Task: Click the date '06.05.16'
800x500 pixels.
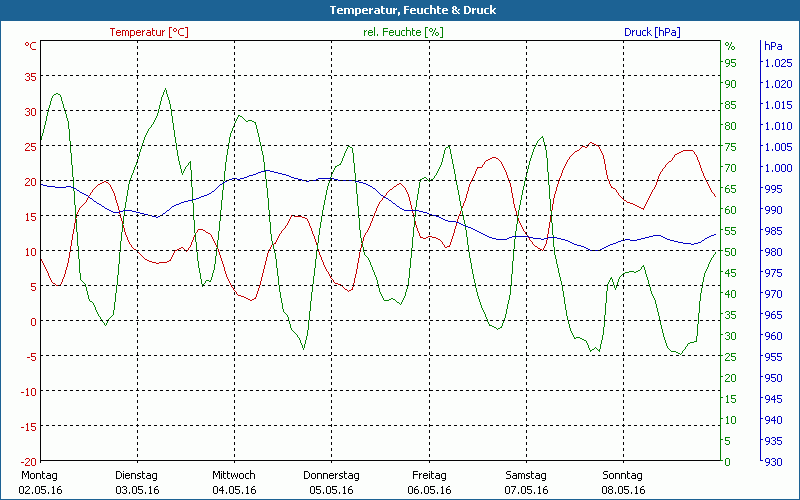Action: pyautogui.click(x=429, y=490)
